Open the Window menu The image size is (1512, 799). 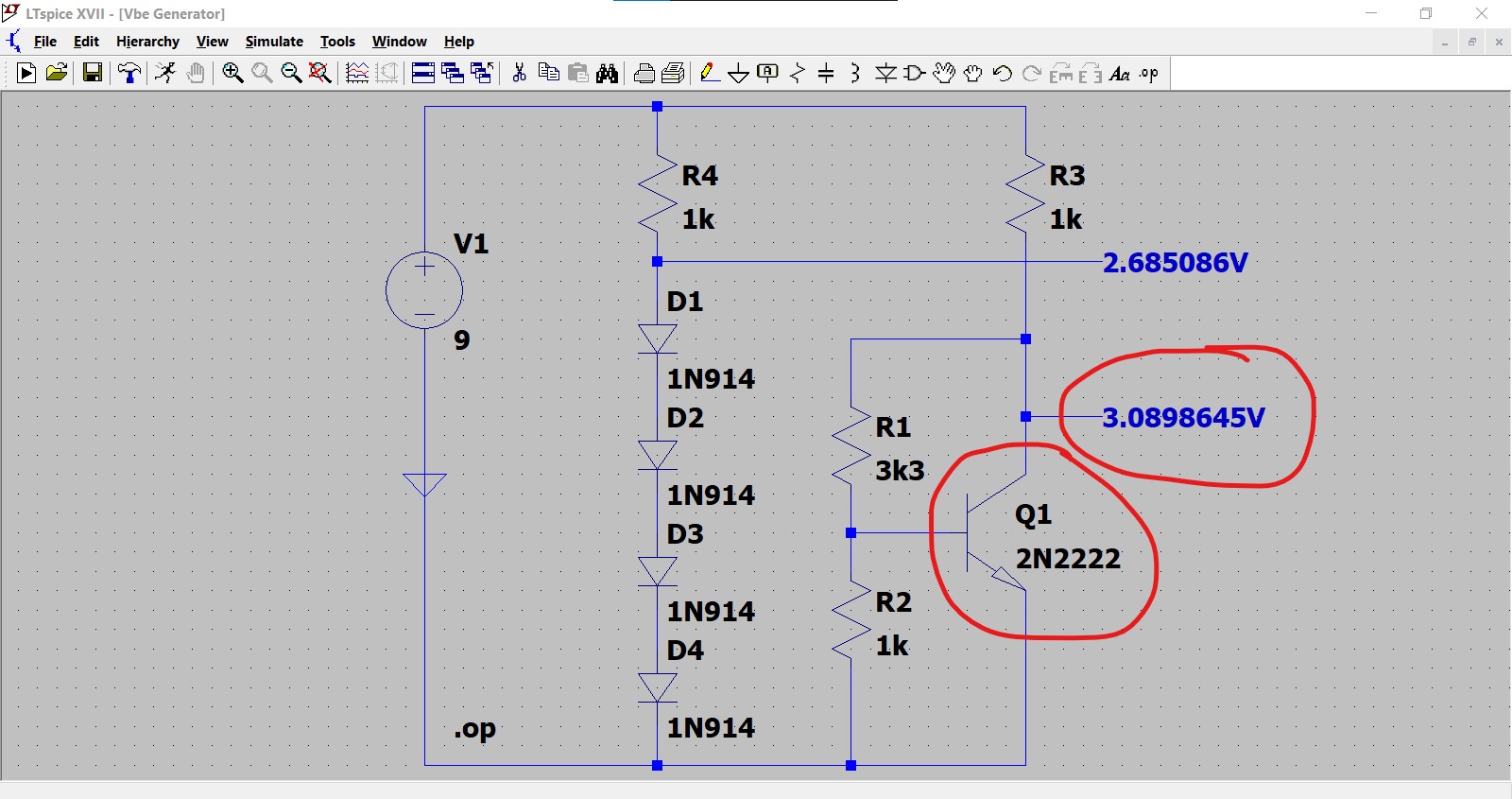(400, 42)
